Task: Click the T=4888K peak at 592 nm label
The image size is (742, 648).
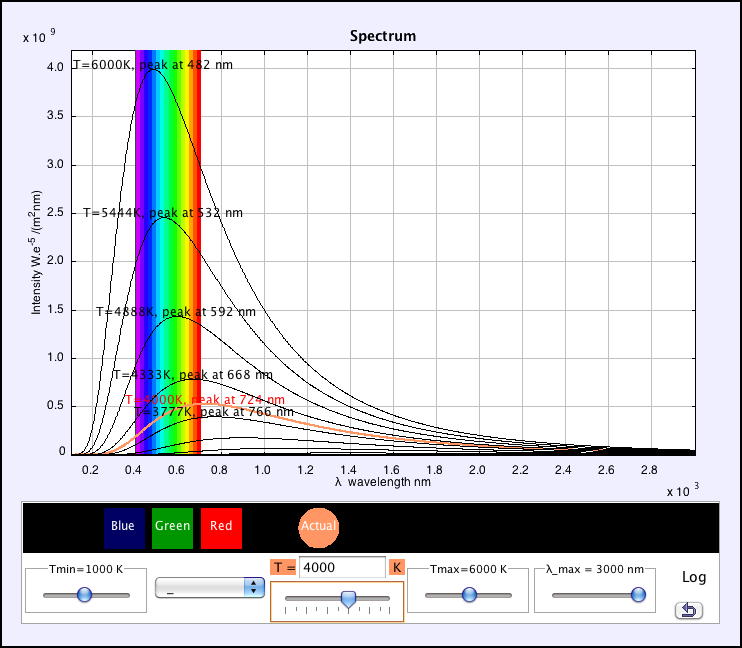Action: (176, 311)
